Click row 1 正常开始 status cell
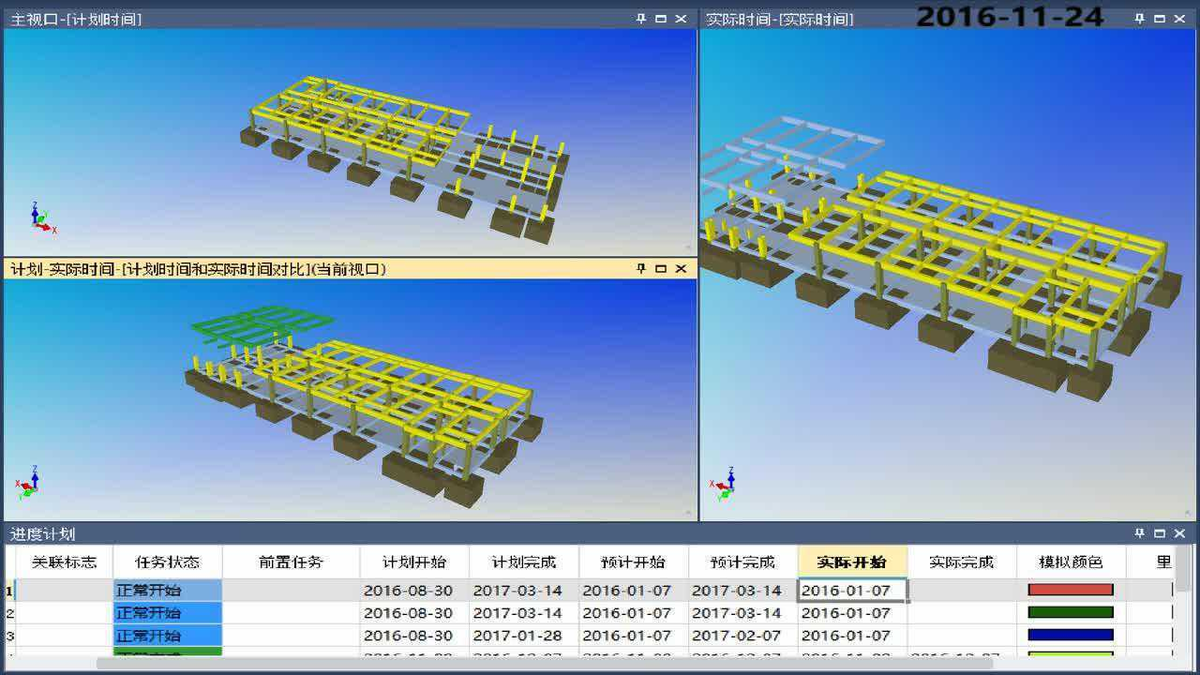 [x=167, y=590]
